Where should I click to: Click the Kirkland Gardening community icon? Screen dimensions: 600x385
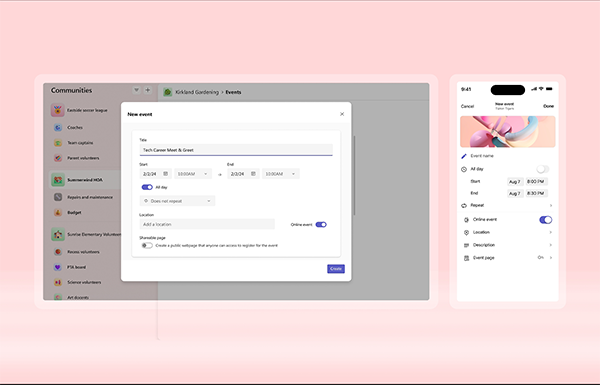click(168, 92)
